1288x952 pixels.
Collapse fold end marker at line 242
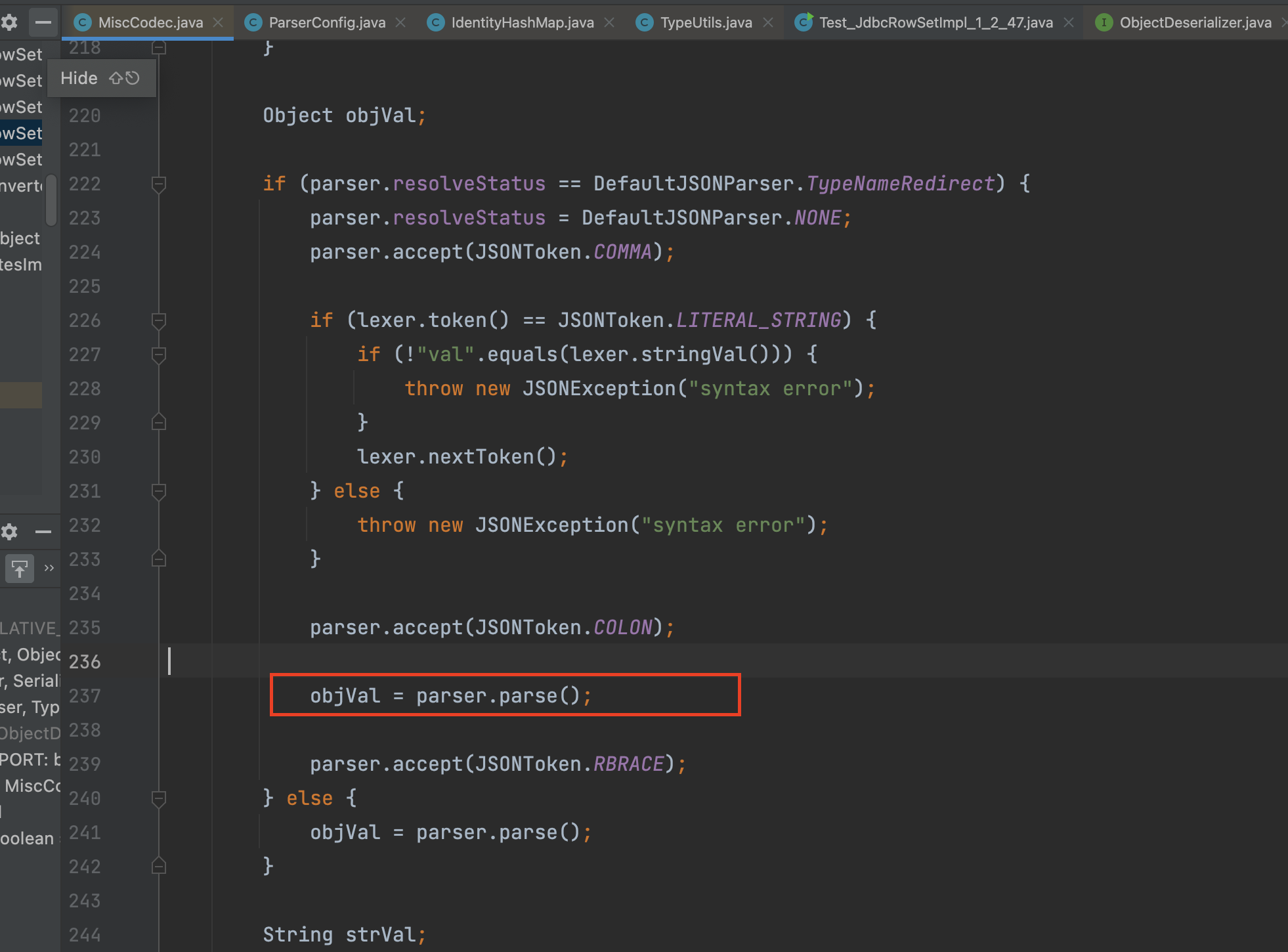click(159, 866)
